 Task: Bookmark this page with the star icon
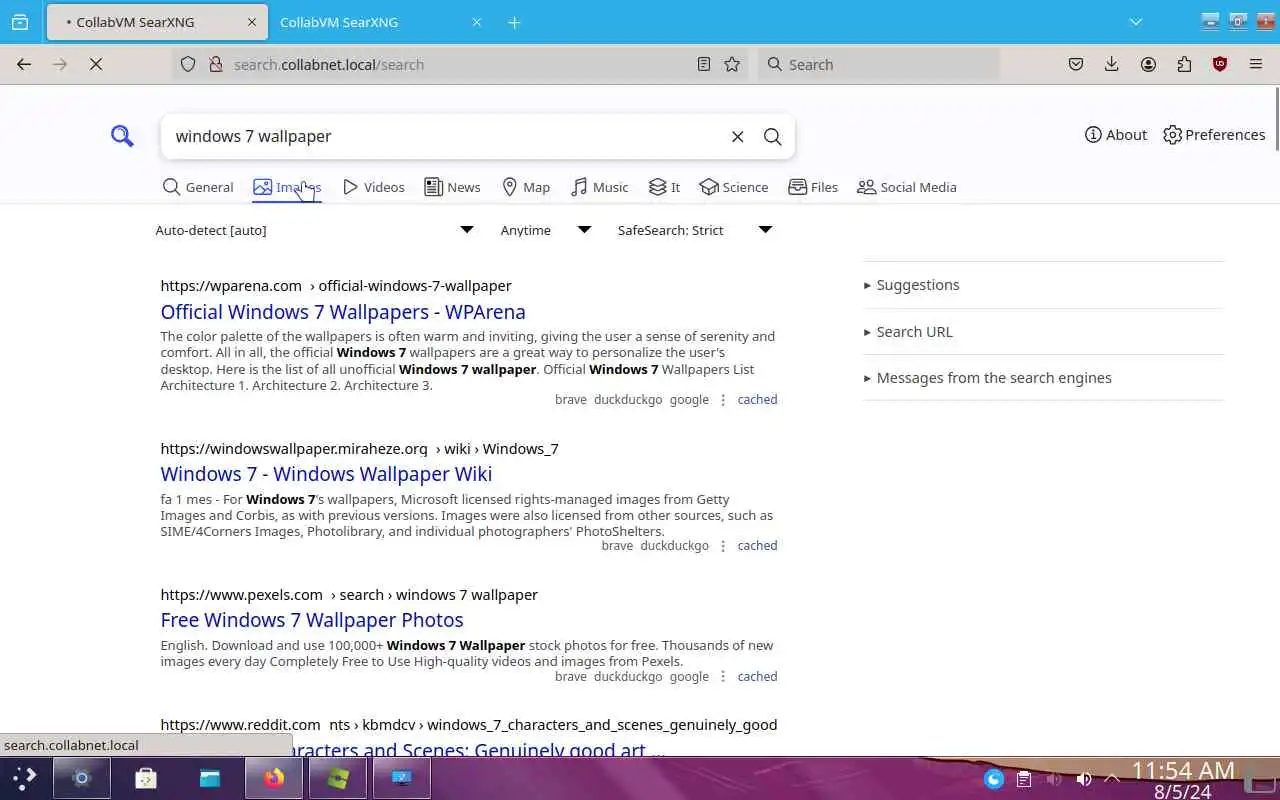pos(732,64)
